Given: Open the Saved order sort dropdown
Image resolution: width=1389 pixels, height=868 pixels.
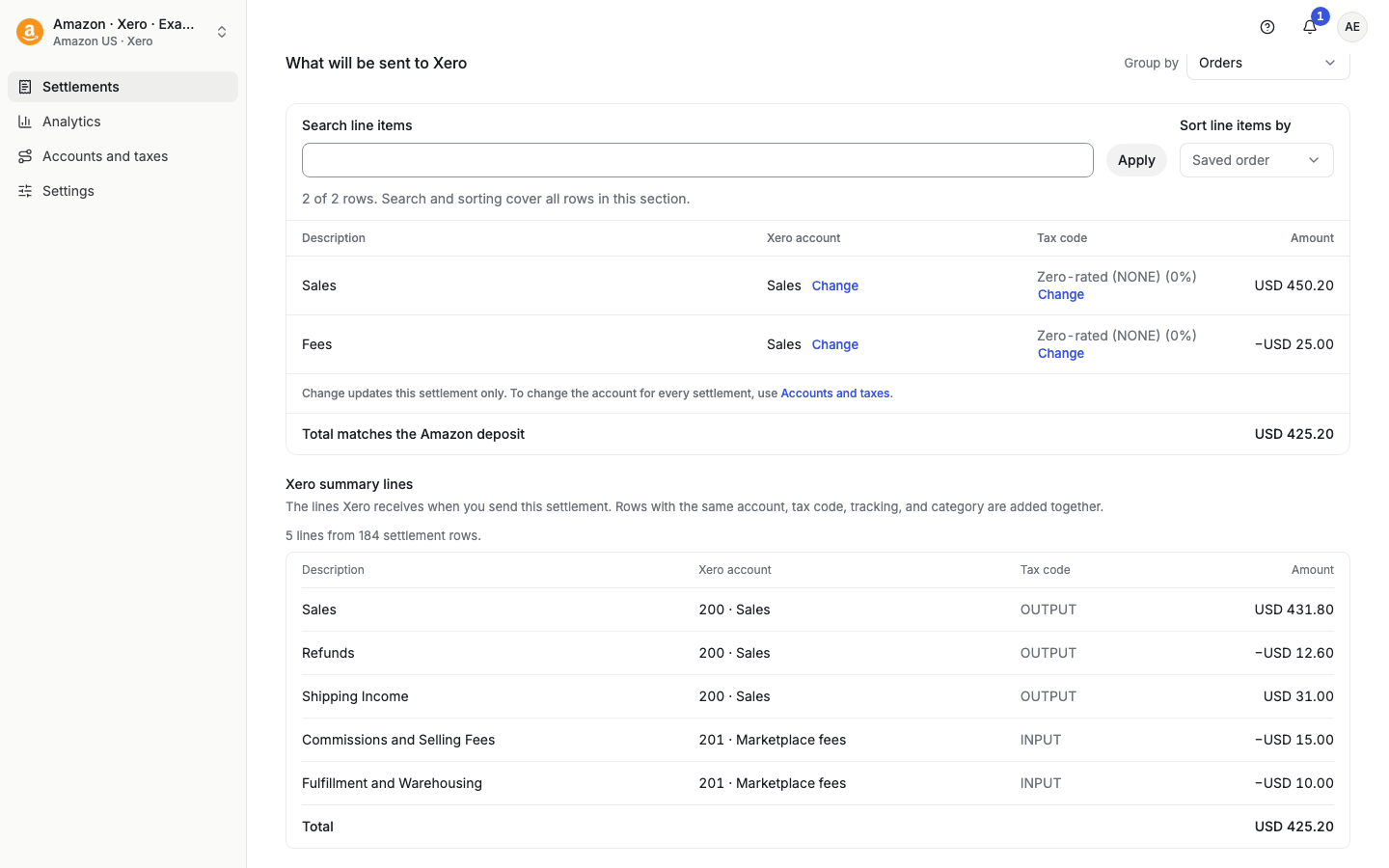Looking at the screenshot, I should click(1256, 160).
